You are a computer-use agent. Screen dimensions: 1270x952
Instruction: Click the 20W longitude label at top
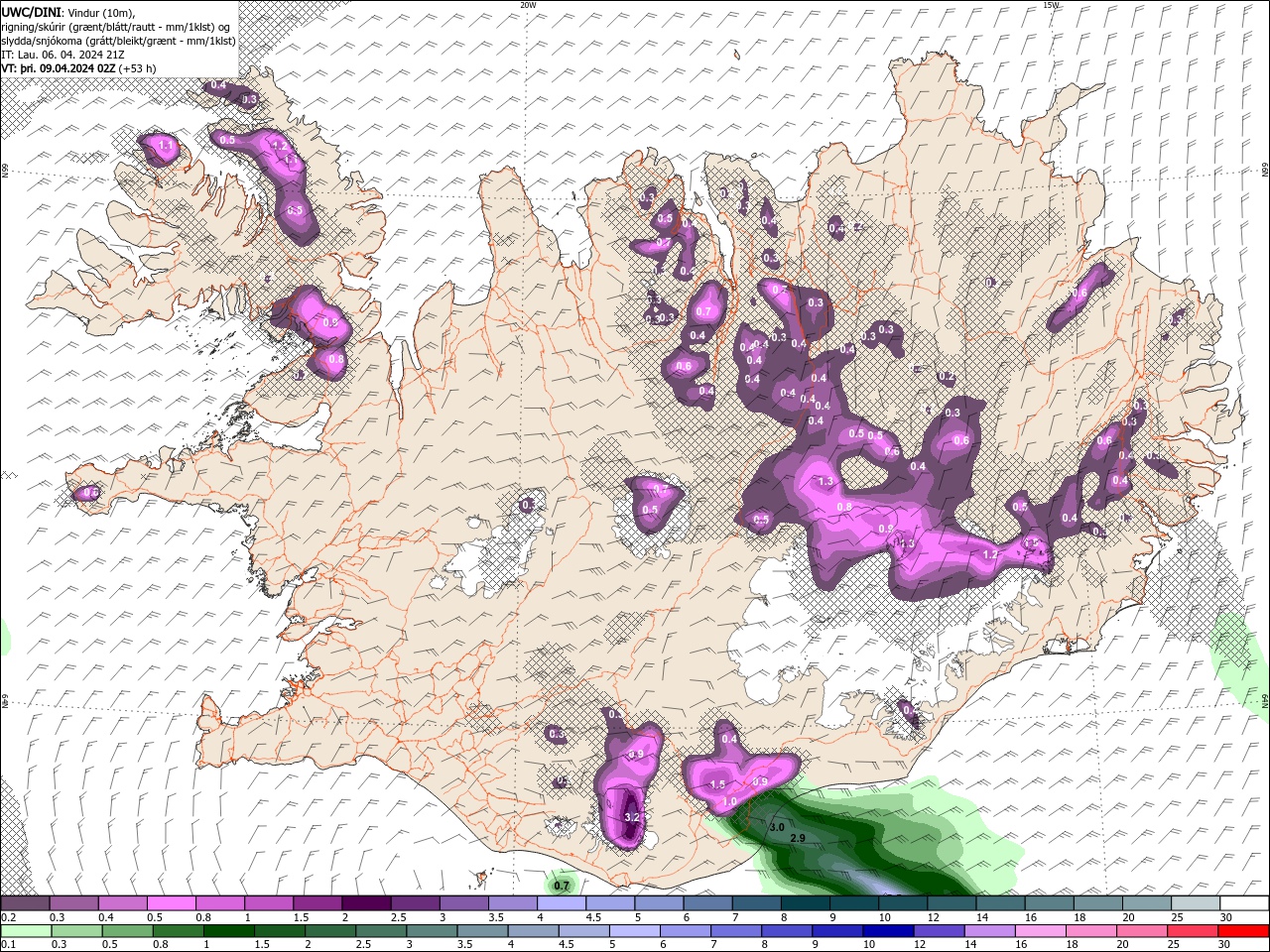point(528,5)
